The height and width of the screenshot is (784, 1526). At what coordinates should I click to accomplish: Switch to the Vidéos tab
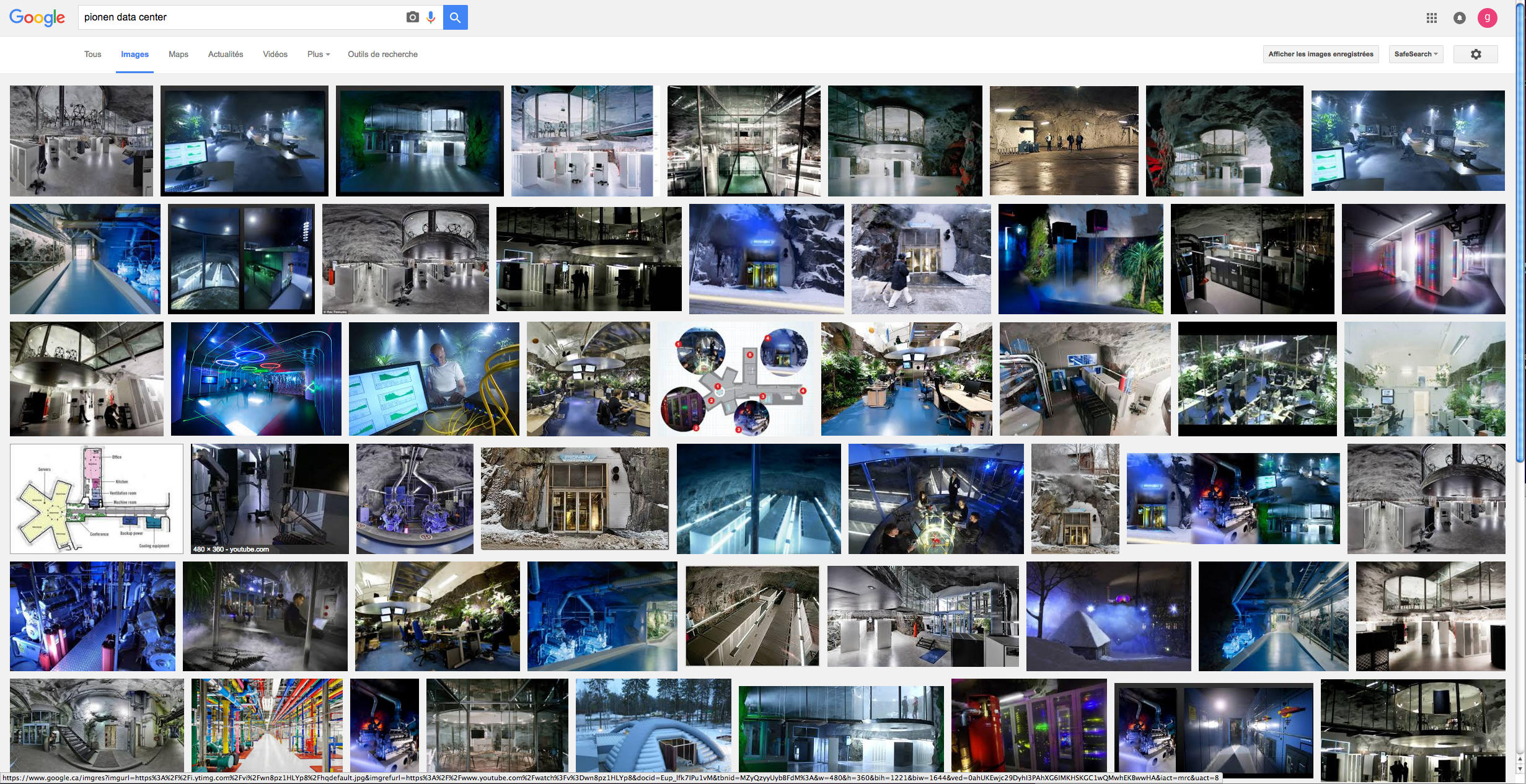(275, 55)
